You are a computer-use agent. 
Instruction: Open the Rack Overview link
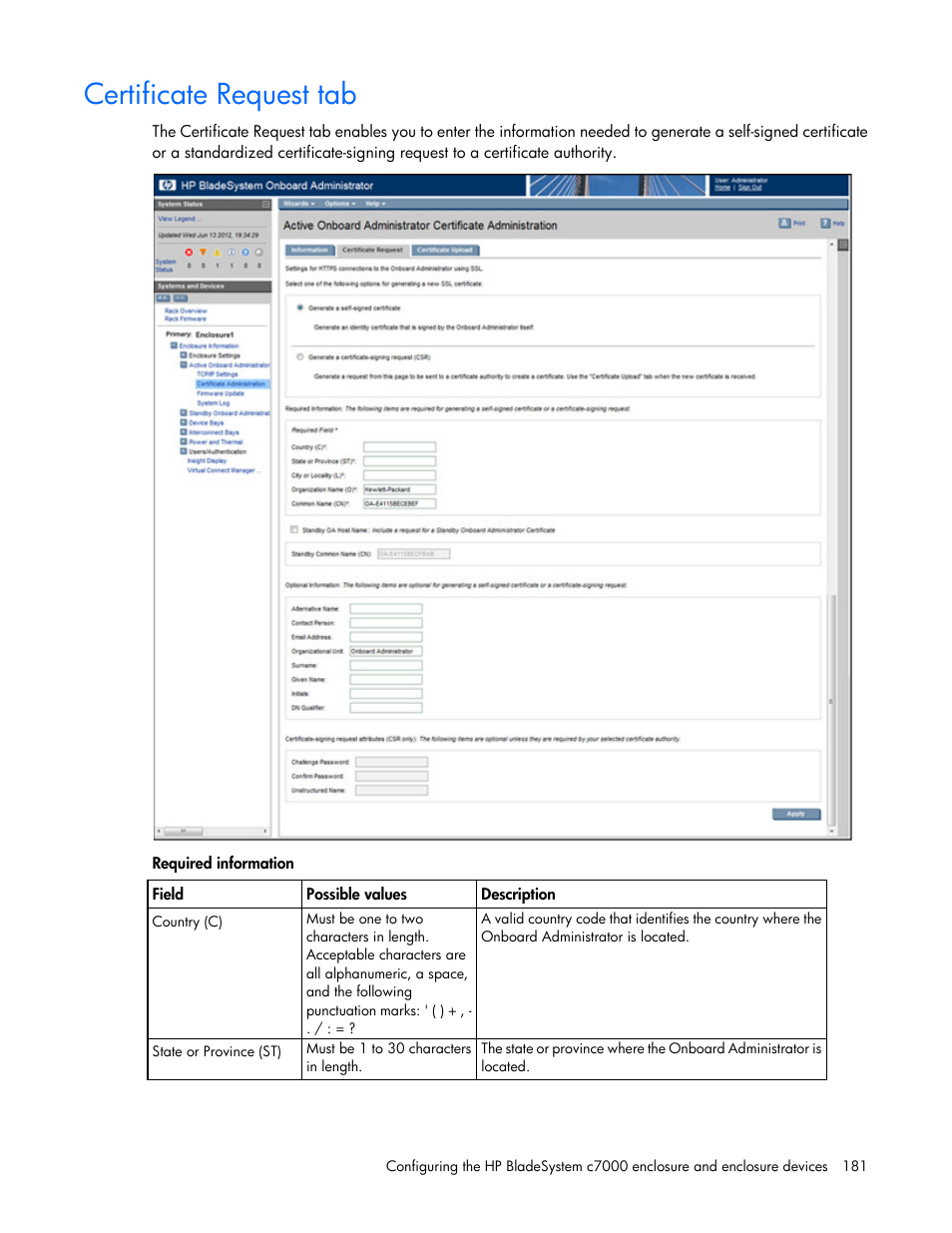coord(186,310)
